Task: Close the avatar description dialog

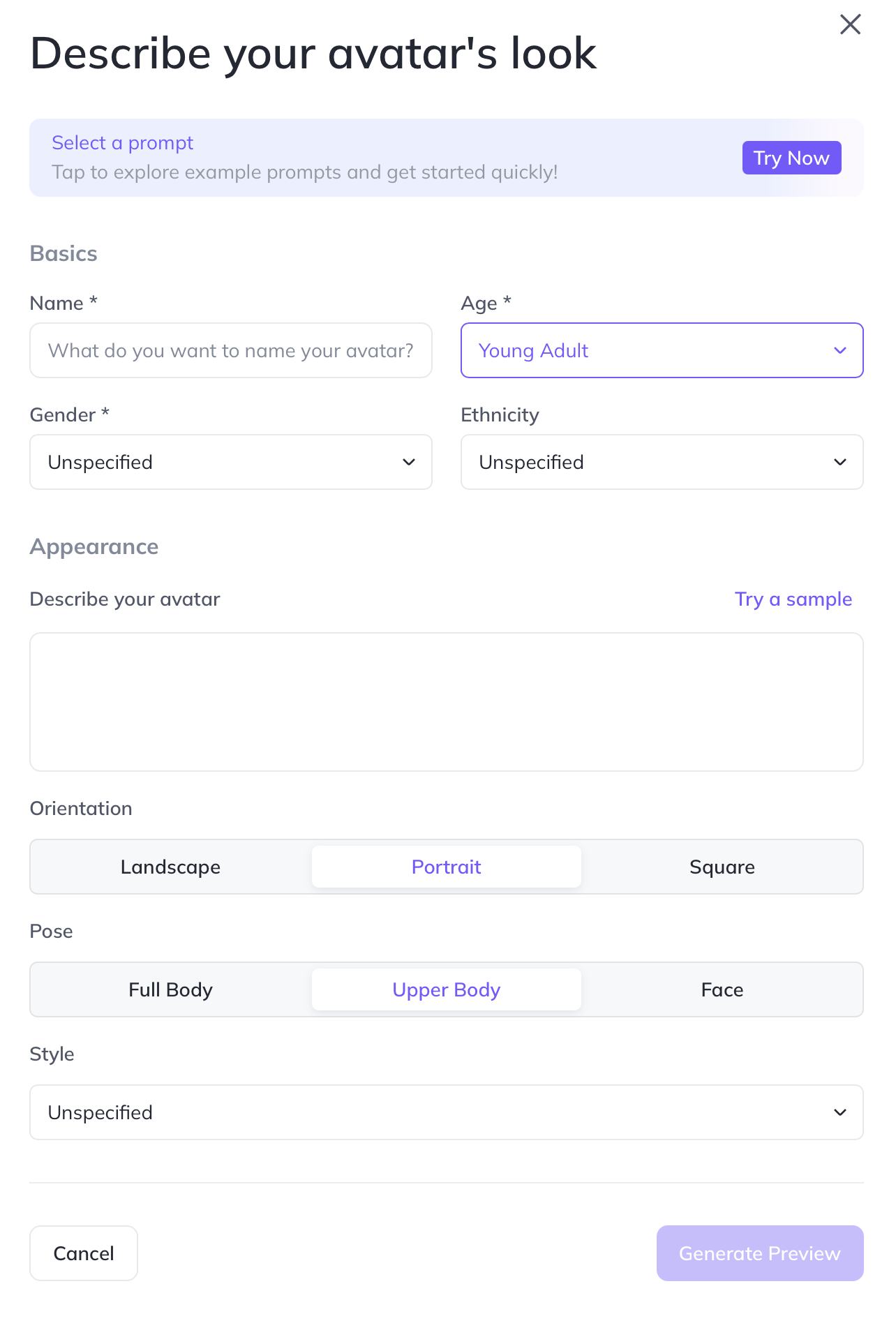Action: click(850, 24)
